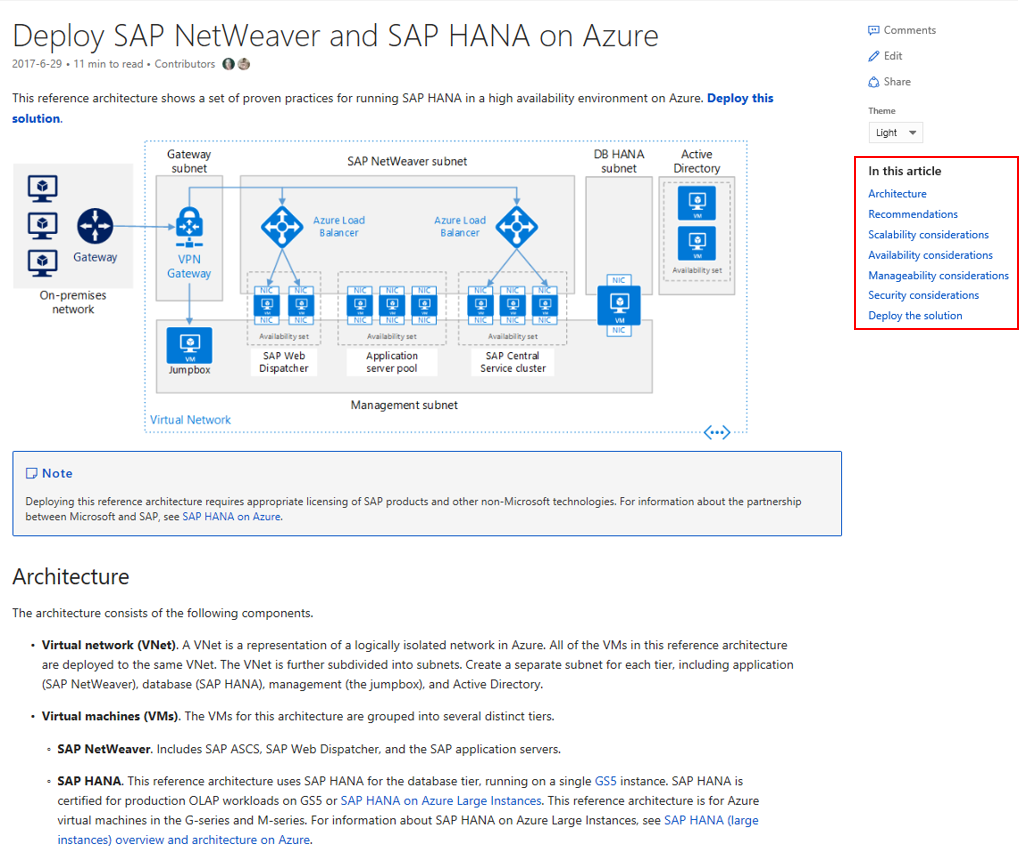Image resolution: width=1019 pixels, height=852 pixels.
Task: Click the virtual network peering arrows icon
Action: point(717,432)
